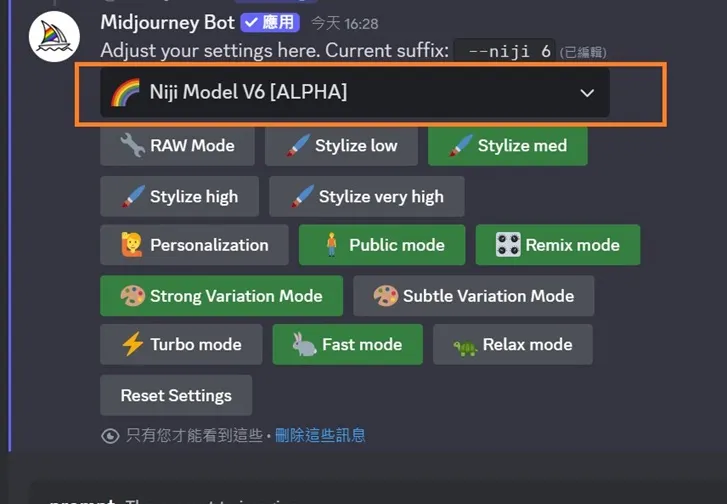Image resolution: width=727 pixels, height=504 pixels.
Task: Click the 應用 app verified badge
Action: pyautogui.click(x=270, y=22)
